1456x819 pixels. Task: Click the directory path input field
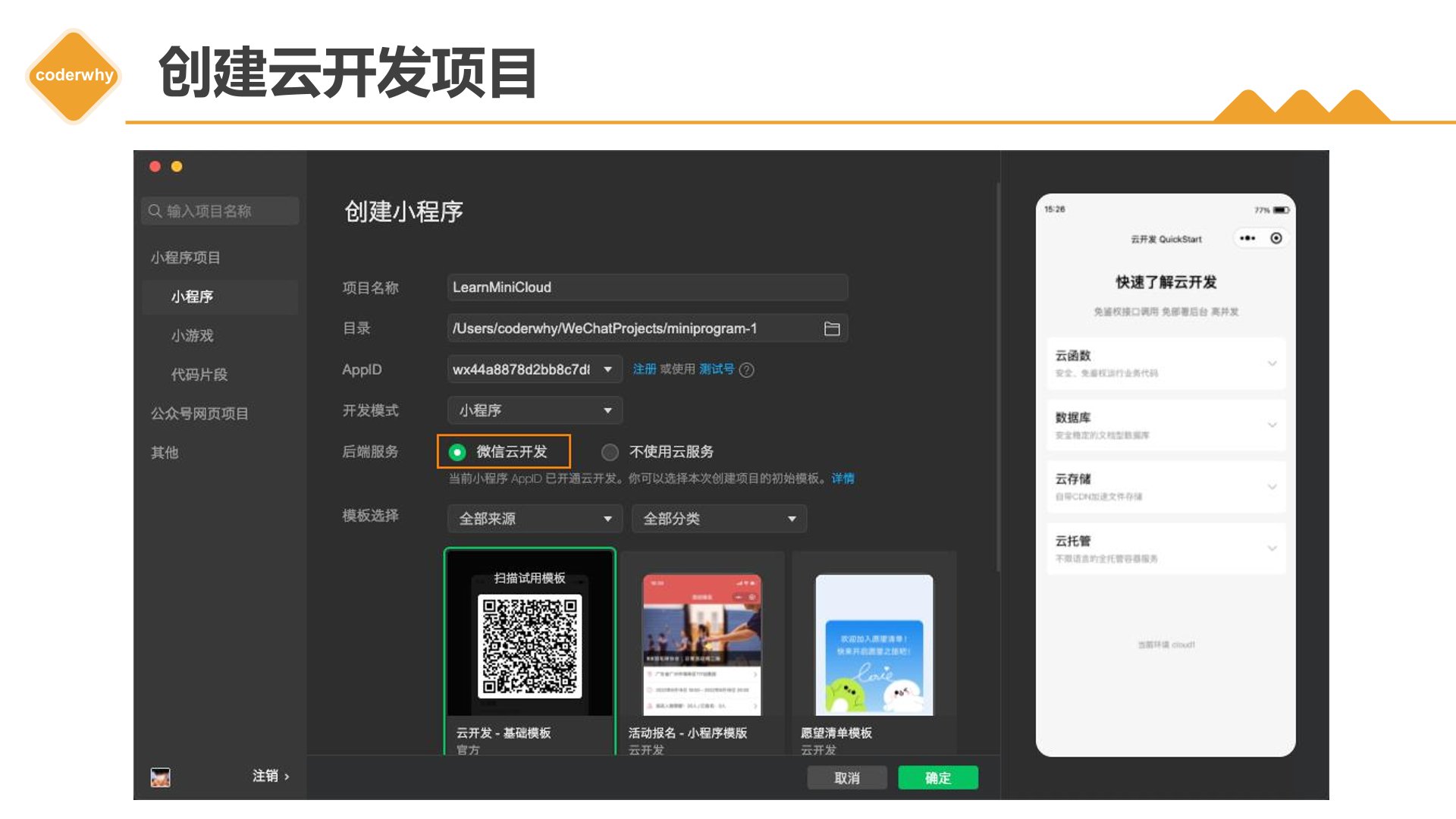pyautogui.click(x=647, y=328)
